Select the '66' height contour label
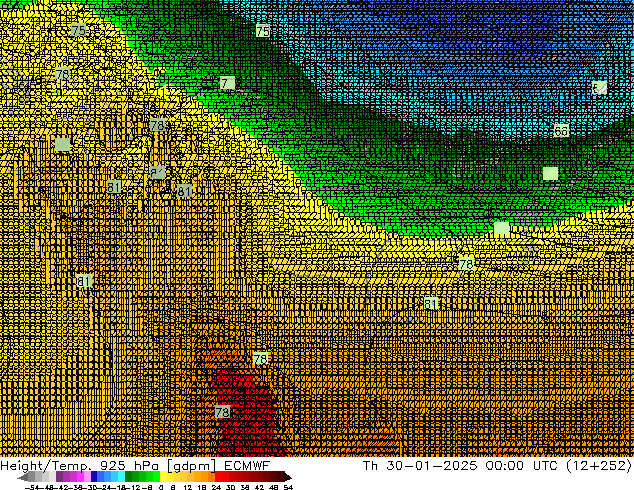This screenshot has height=490, width=634. tap(561, 131)
